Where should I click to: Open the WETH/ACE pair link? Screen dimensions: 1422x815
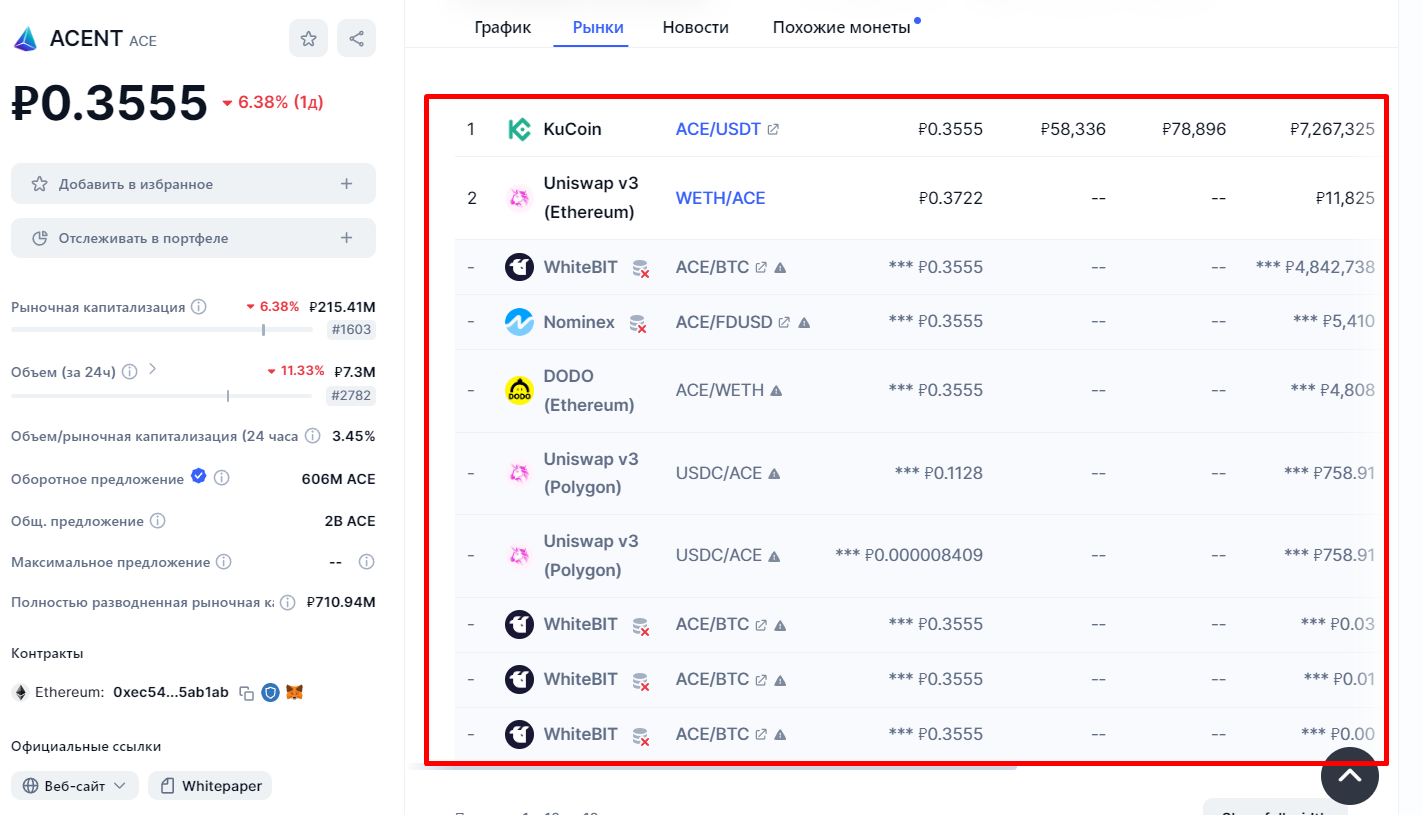[720, 198]
